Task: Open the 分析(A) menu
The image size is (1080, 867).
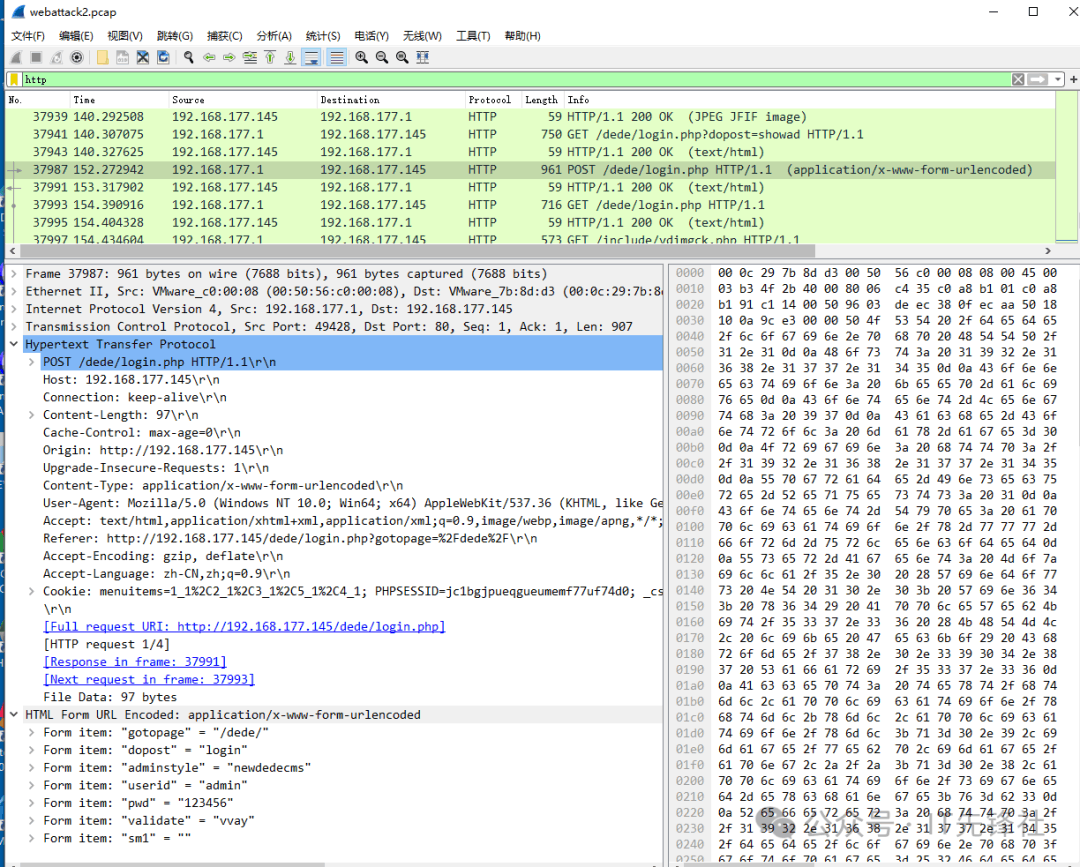Action: (x=273, y=36)
